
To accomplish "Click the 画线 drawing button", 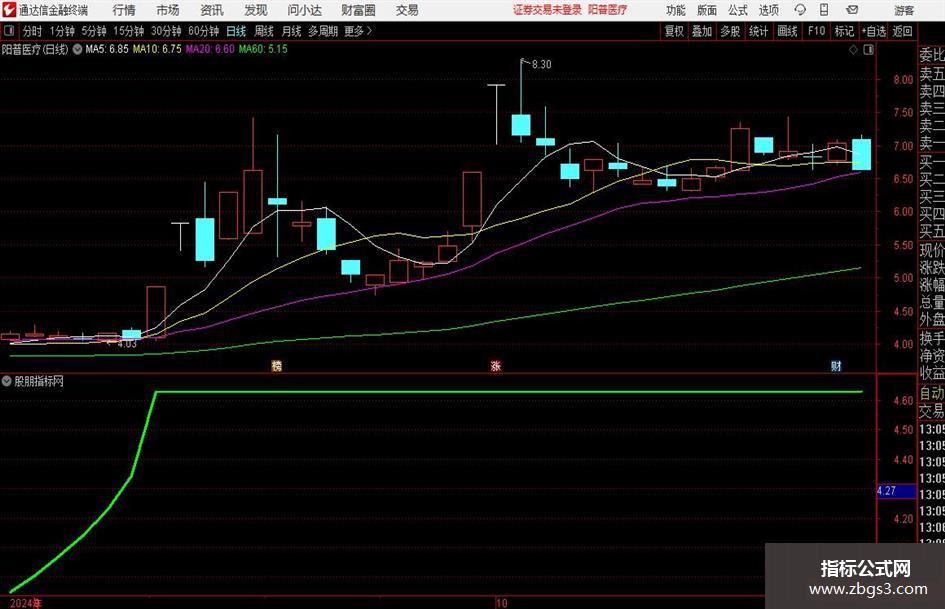I will [x=788, y=31].
